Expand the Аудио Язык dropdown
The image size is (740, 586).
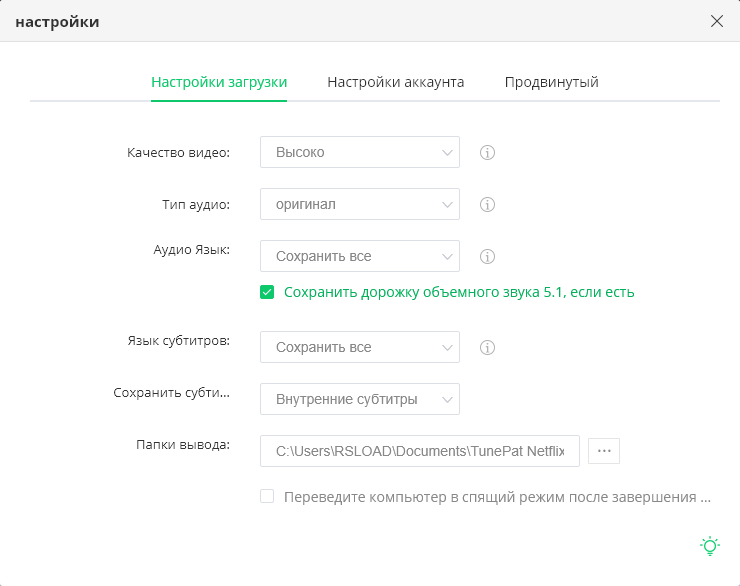pyautogui.click(x=360, y=256)
